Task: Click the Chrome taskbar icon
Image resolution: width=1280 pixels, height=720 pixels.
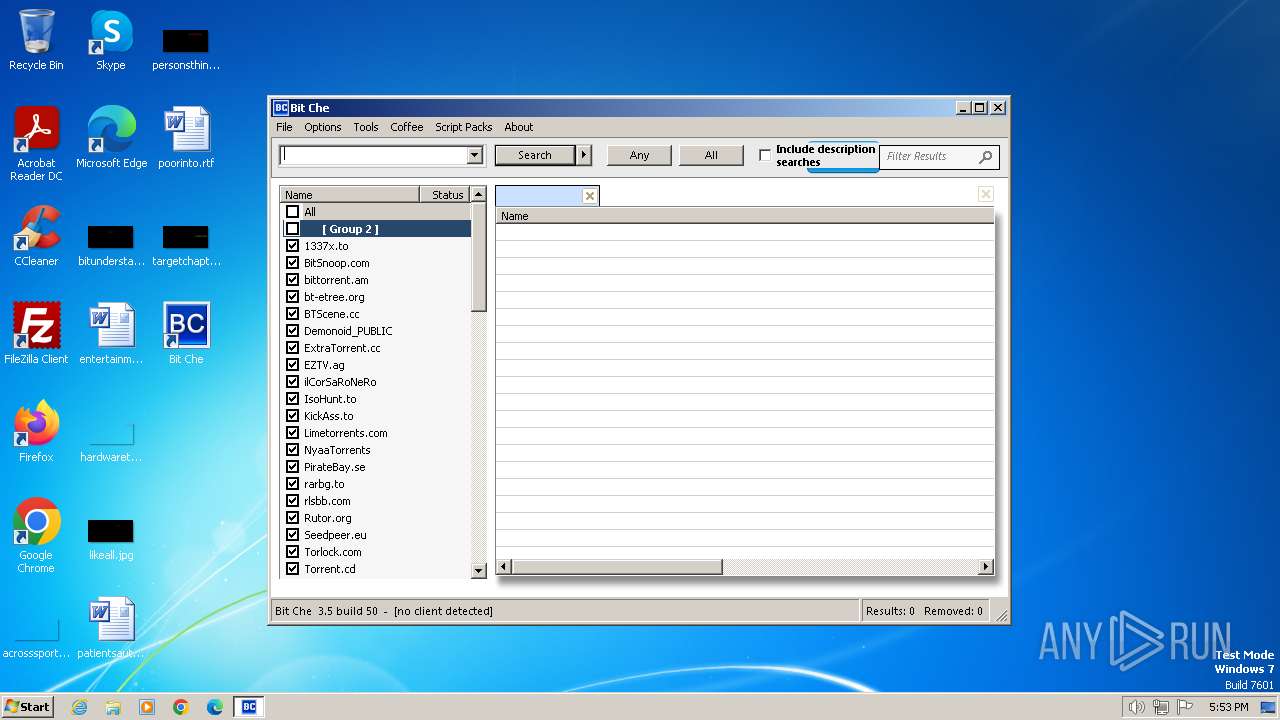Action: 181,707
